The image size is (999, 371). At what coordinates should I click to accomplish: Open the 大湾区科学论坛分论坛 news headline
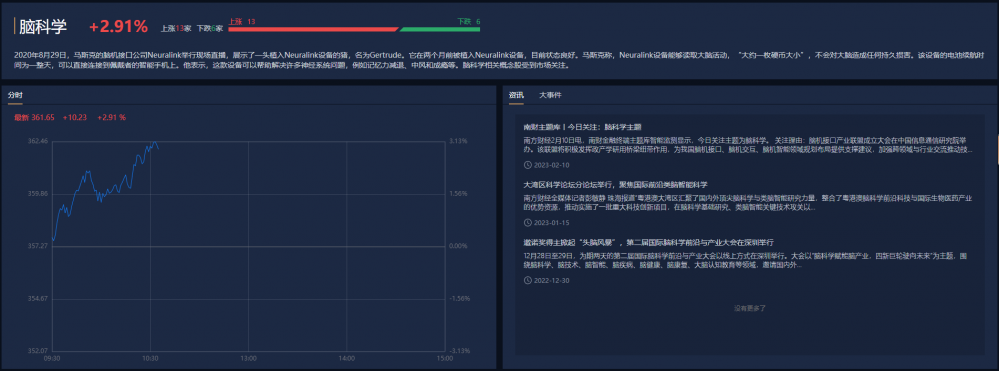pyautogui.click(x=615, y=185)
